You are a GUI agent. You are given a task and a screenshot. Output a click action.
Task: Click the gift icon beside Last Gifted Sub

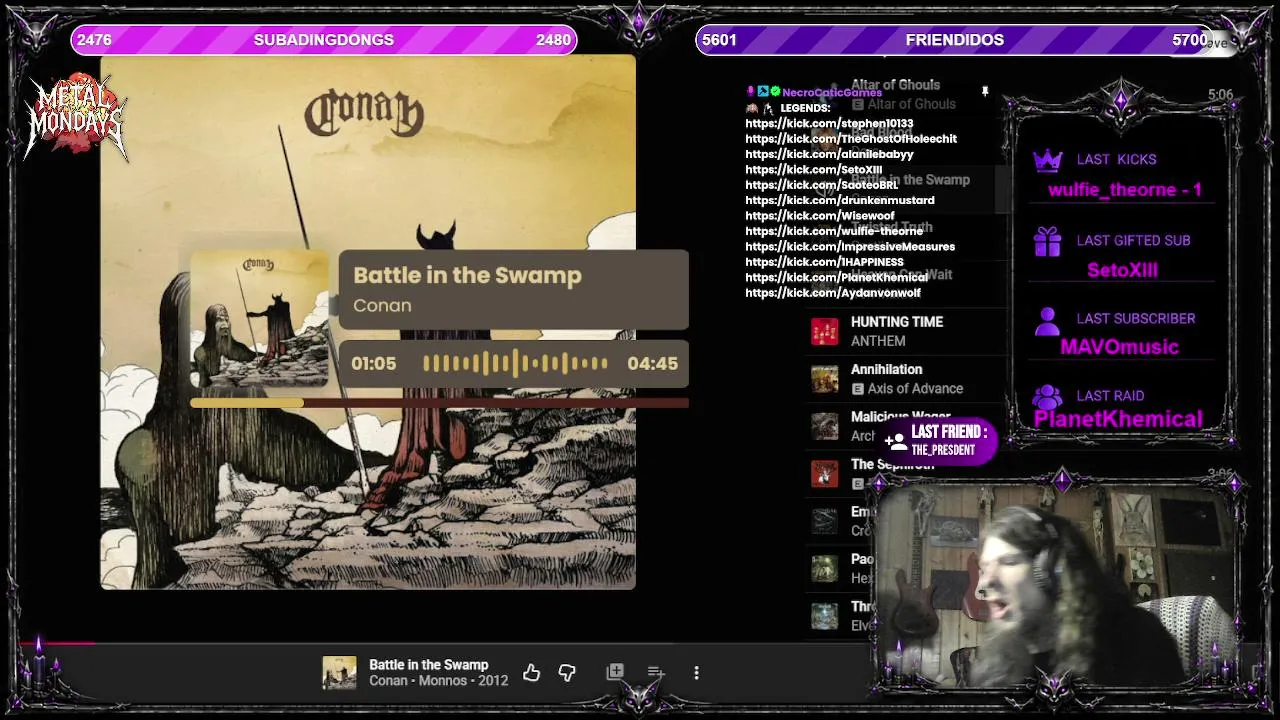1047,241
